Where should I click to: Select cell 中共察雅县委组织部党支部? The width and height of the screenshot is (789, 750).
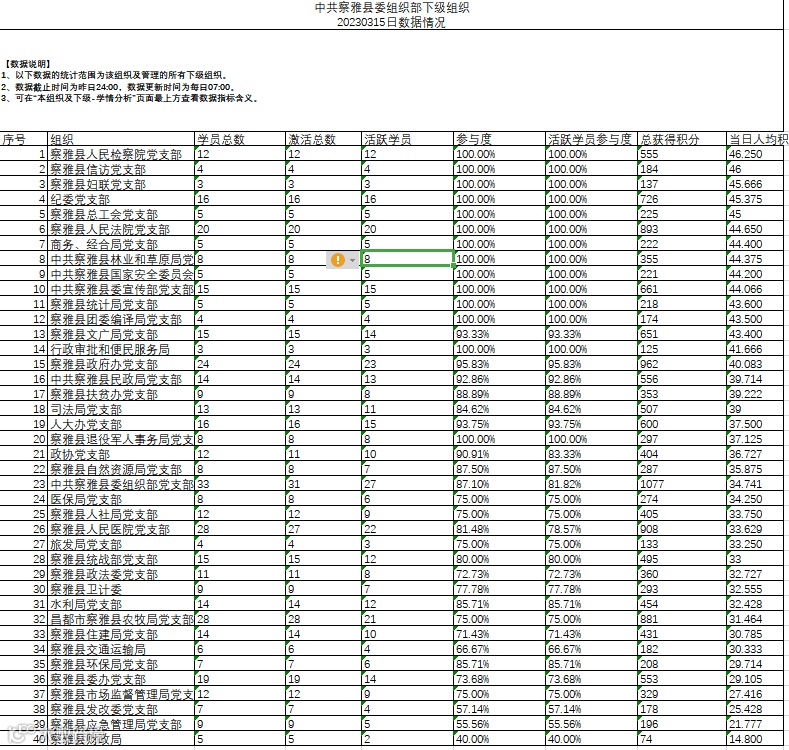[121, 484]
